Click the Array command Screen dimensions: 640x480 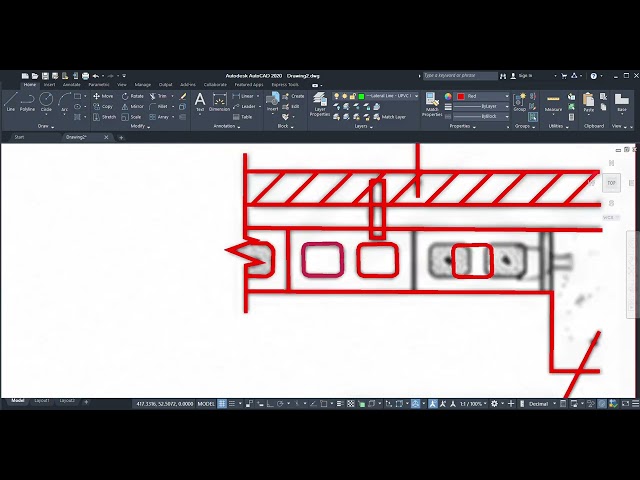coord(159,117)
